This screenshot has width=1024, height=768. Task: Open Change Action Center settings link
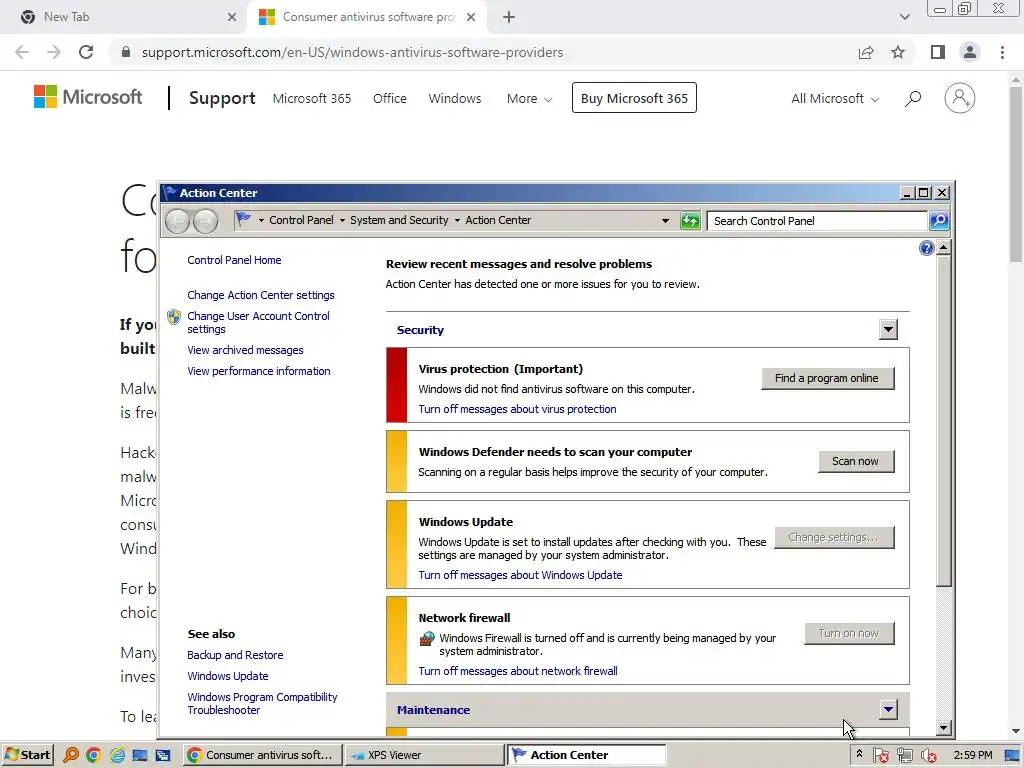click(261, 295)
